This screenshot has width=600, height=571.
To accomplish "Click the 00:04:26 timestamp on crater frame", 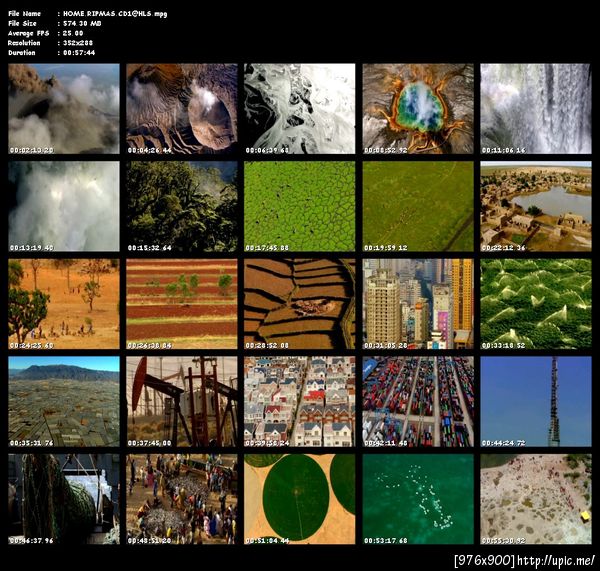I will click(150, 150).
